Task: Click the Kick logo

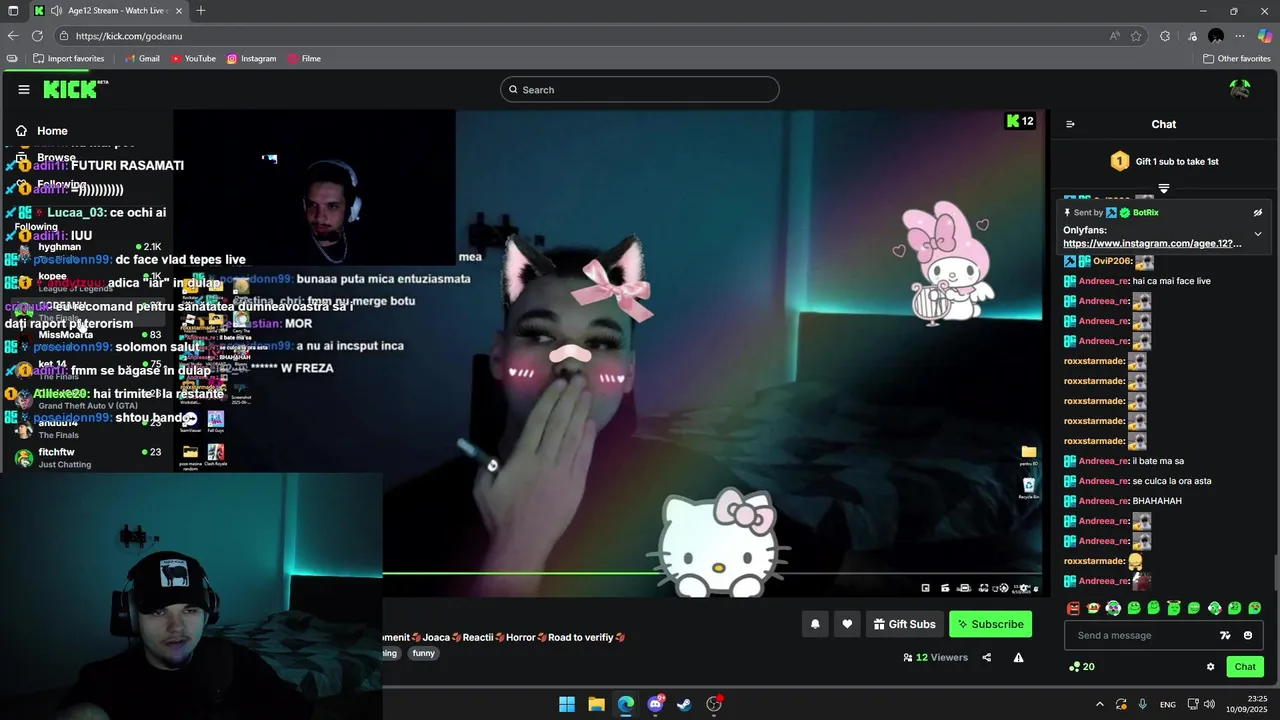Action: [x=75, y=89]
